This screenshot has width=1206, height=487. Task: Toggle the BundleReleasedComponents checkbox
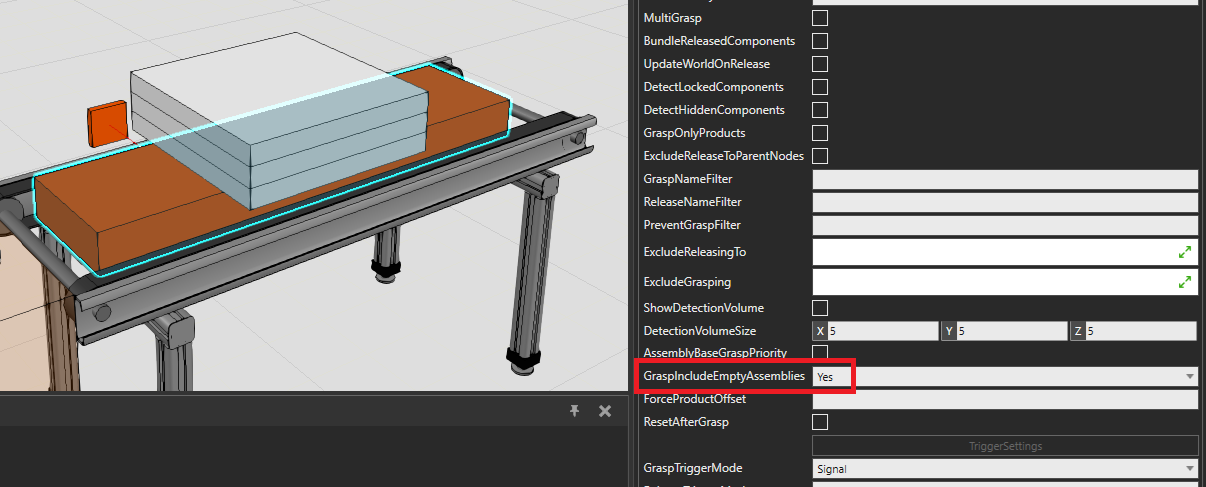click(x=820, y=41)
